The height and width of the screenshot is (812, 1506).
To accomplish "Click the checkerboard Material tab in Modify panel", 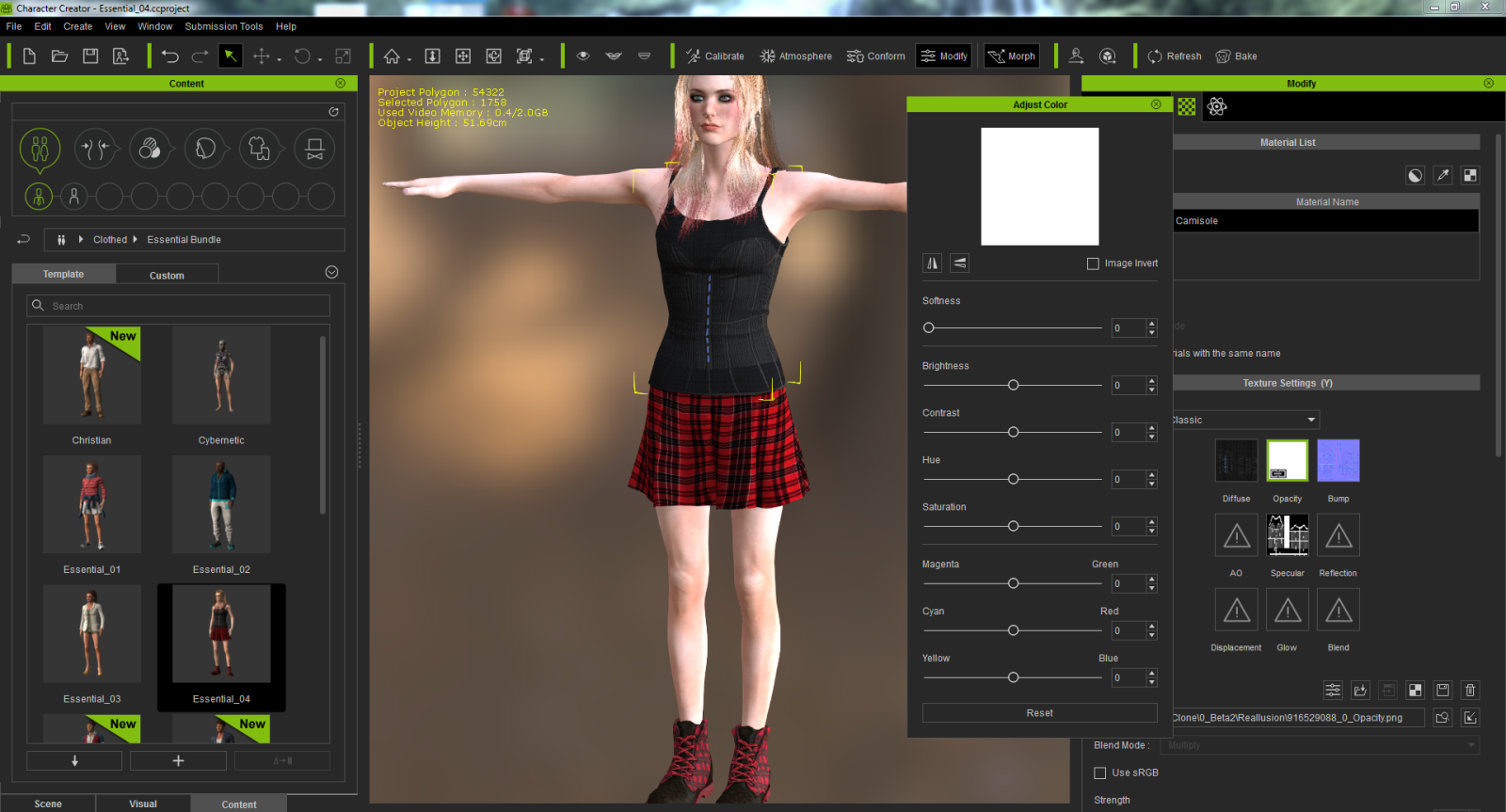I will tap(1187, 106).
